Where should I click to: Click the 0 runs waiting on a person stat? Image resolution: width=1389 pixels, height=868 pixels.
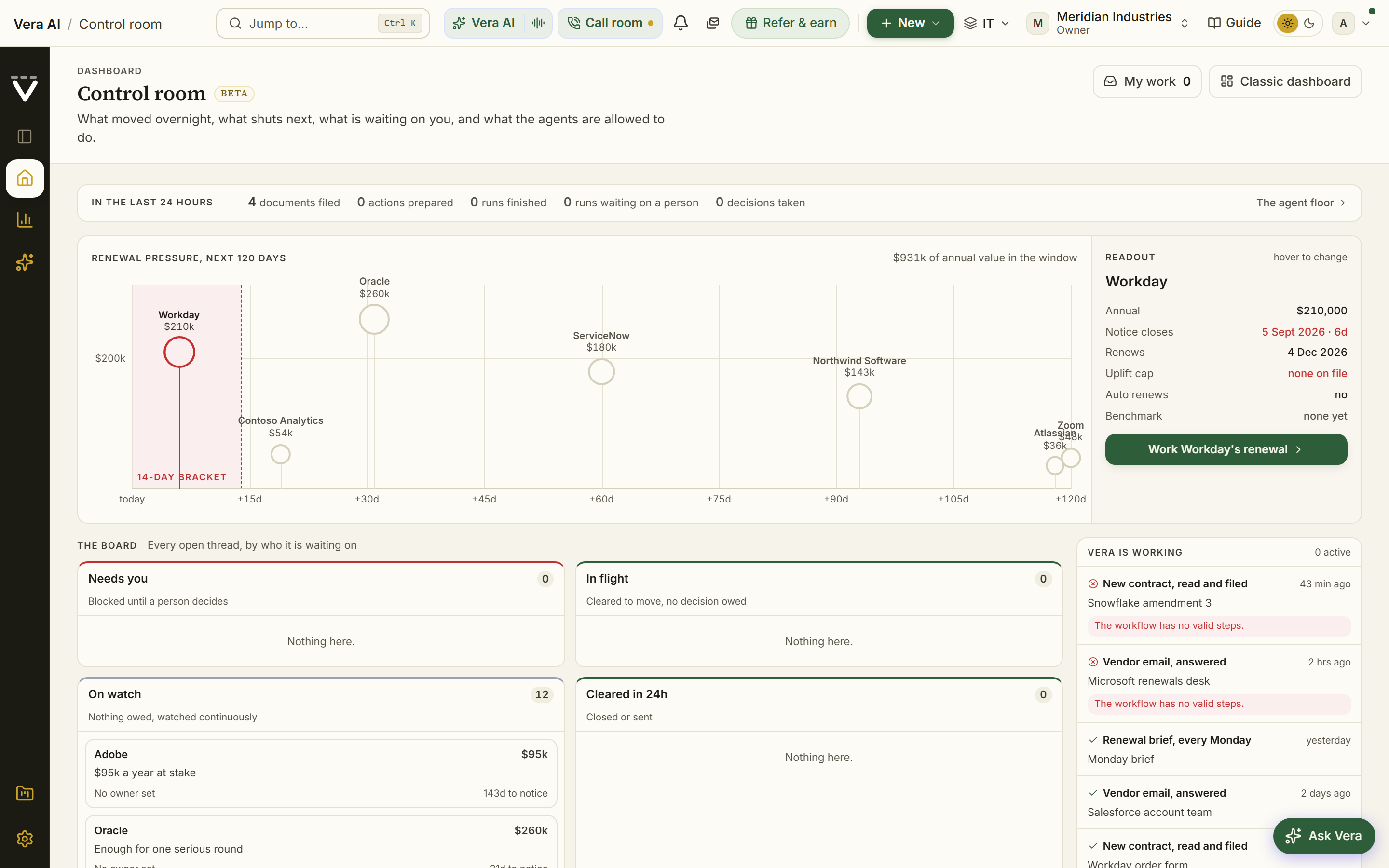(631, 203)
